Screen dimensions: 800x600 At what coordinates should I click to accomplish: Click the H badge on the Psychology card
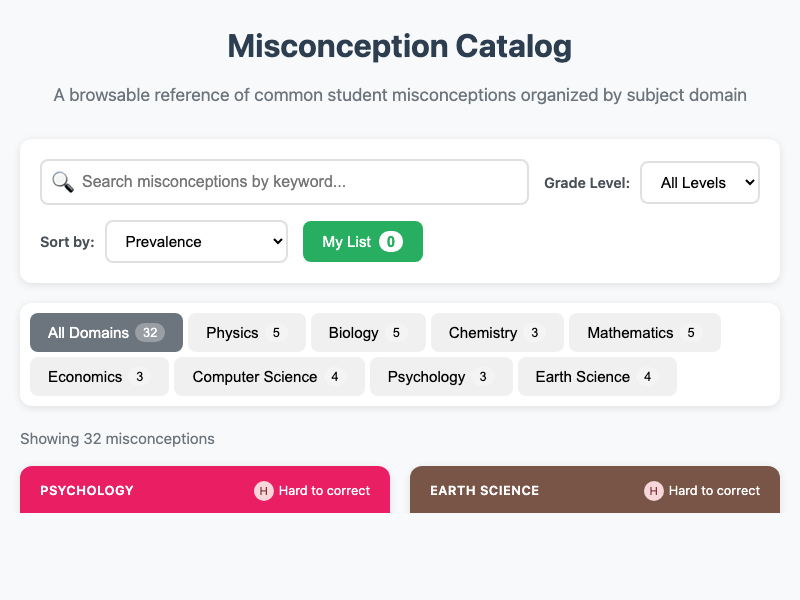(x=263, y=491)
